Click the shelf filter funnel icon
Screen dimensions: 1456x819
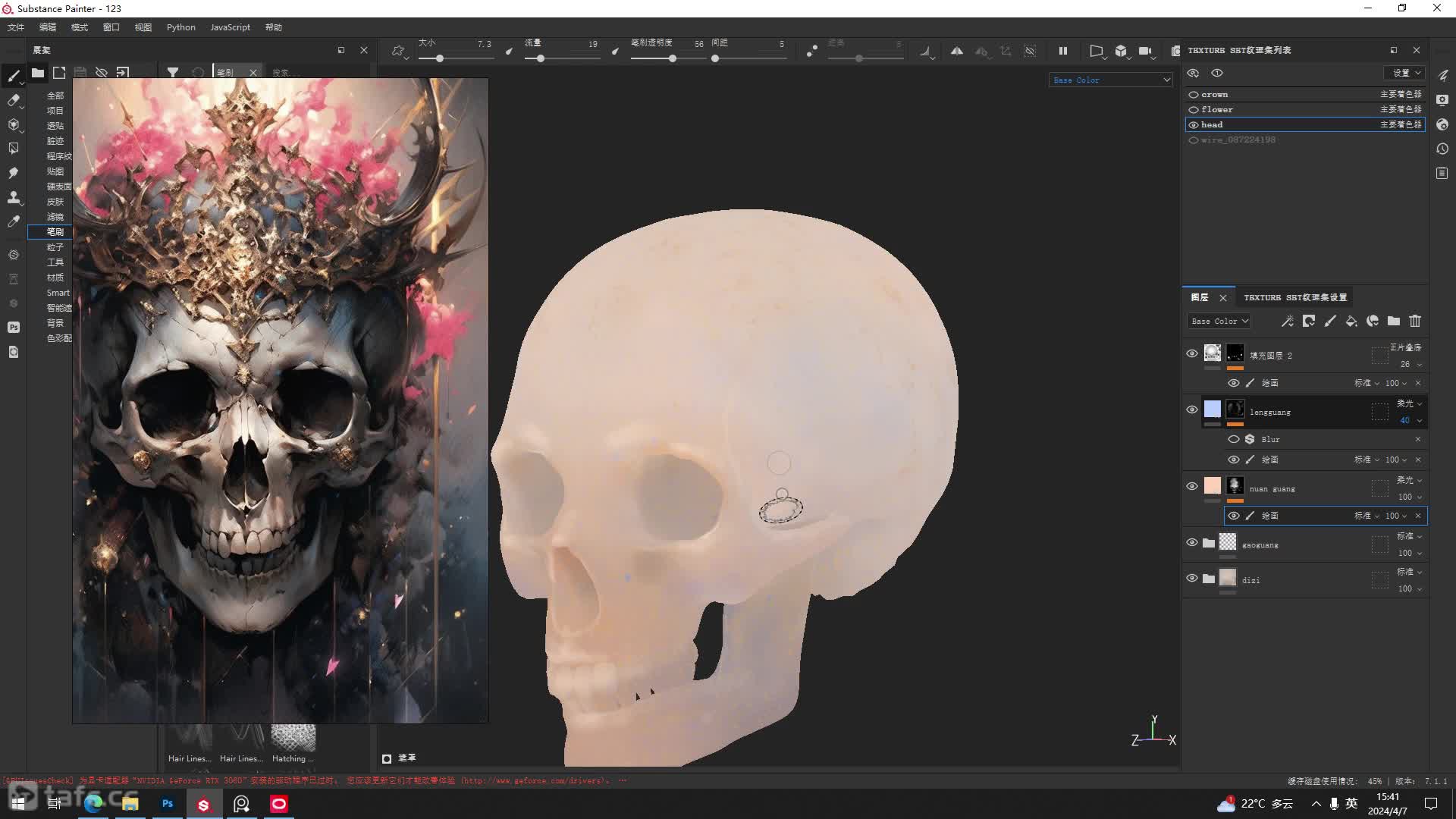pyautogui.click(x=173, y=73)
